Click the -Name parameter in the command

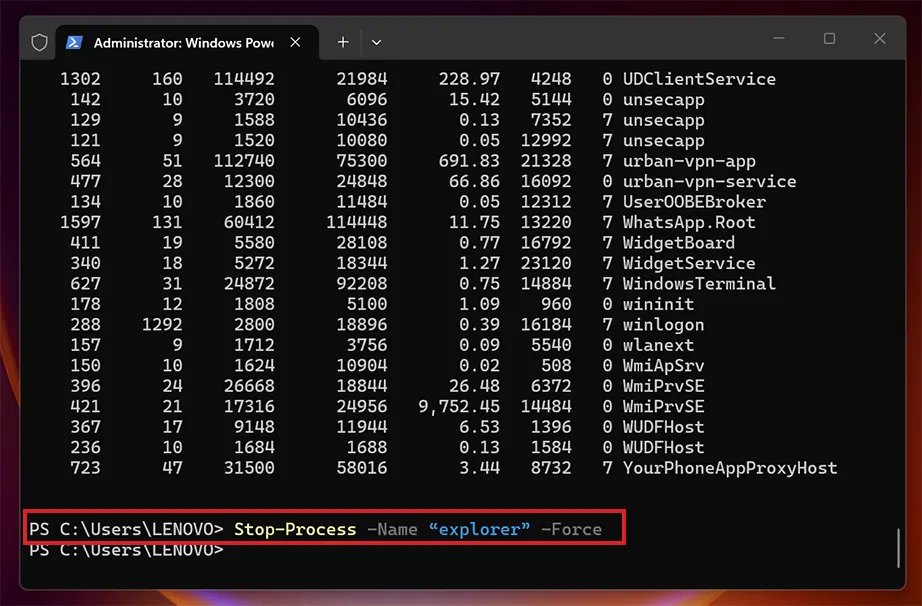pyautogui.click(x=392, y=529)
